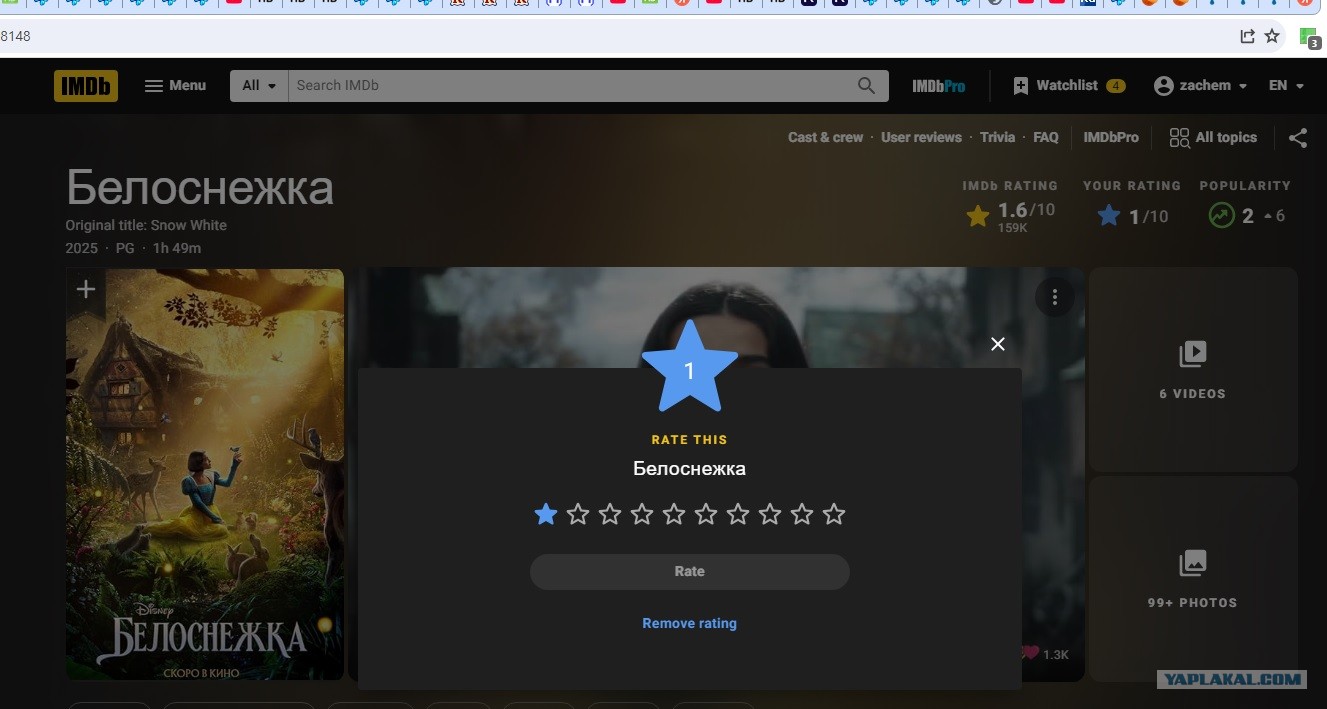Select the 1-star rating
Viewport: 1327px width, 709px height.
point(546,514)
